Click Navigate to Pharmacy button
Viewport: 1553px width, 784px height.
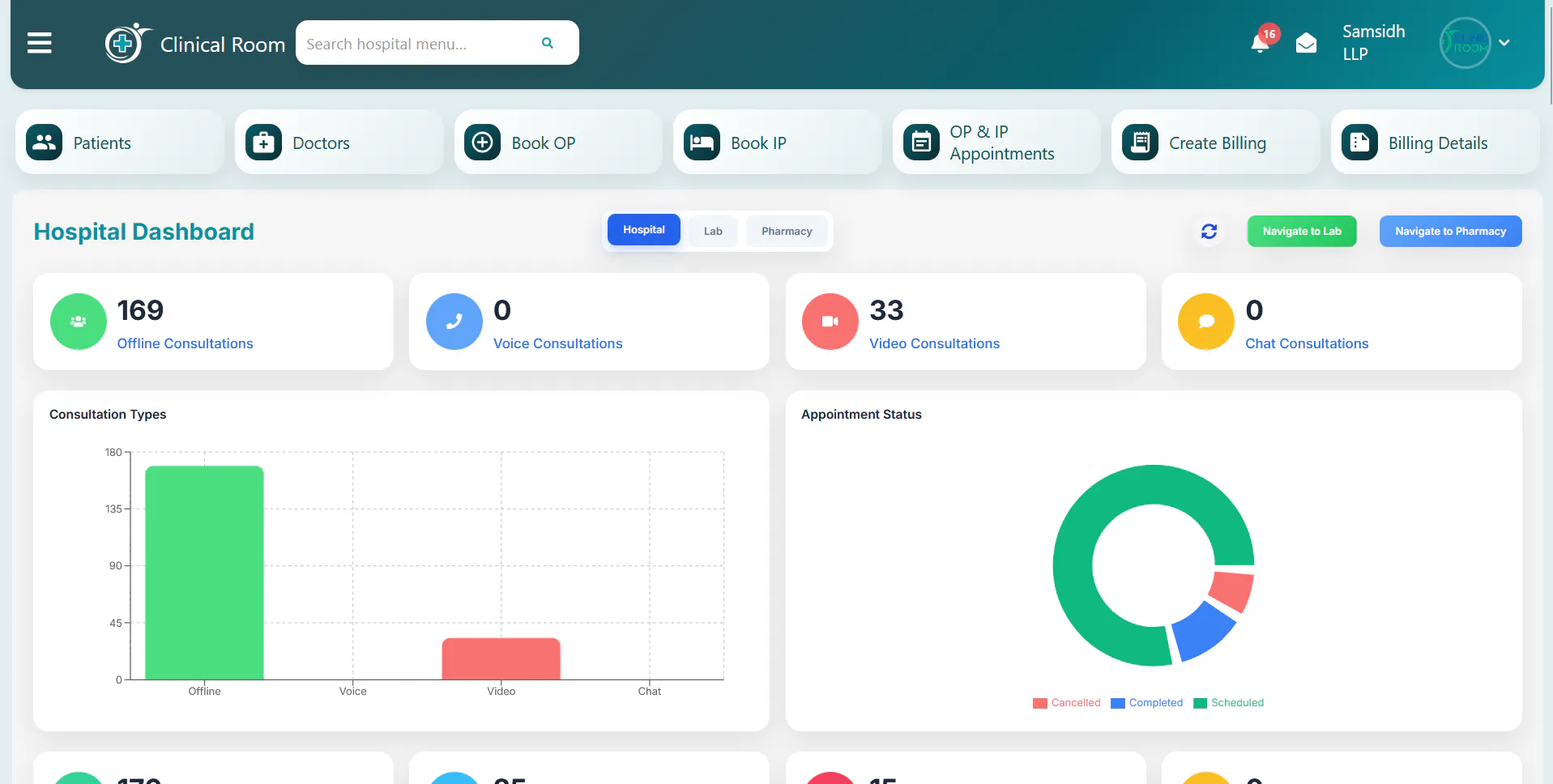pos(1450,232)
